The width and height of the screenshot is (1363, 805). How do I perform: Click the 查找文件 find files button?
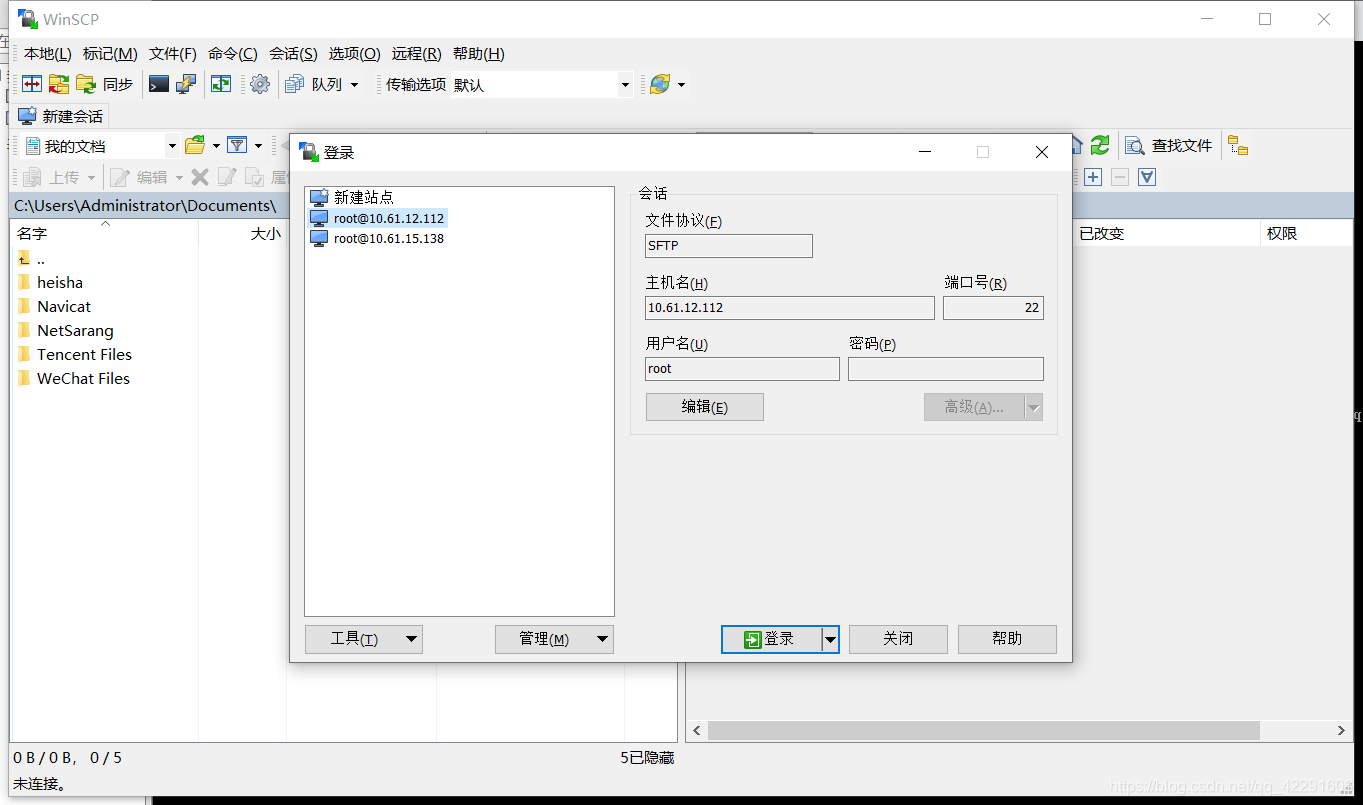coord(1169,146)
